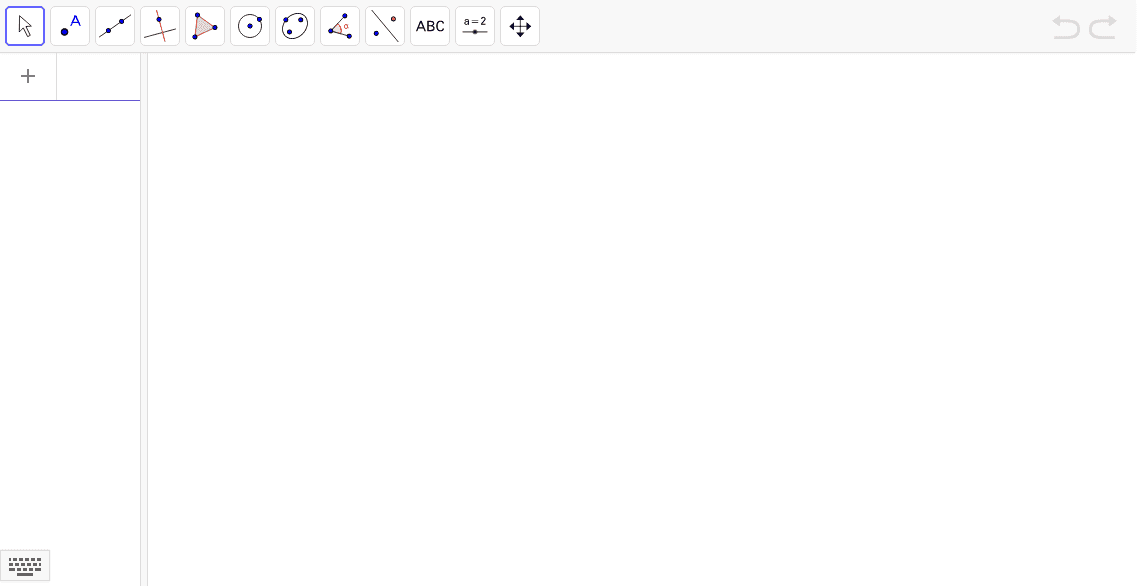Pick the Angle measurement tool

coord(340,26)
